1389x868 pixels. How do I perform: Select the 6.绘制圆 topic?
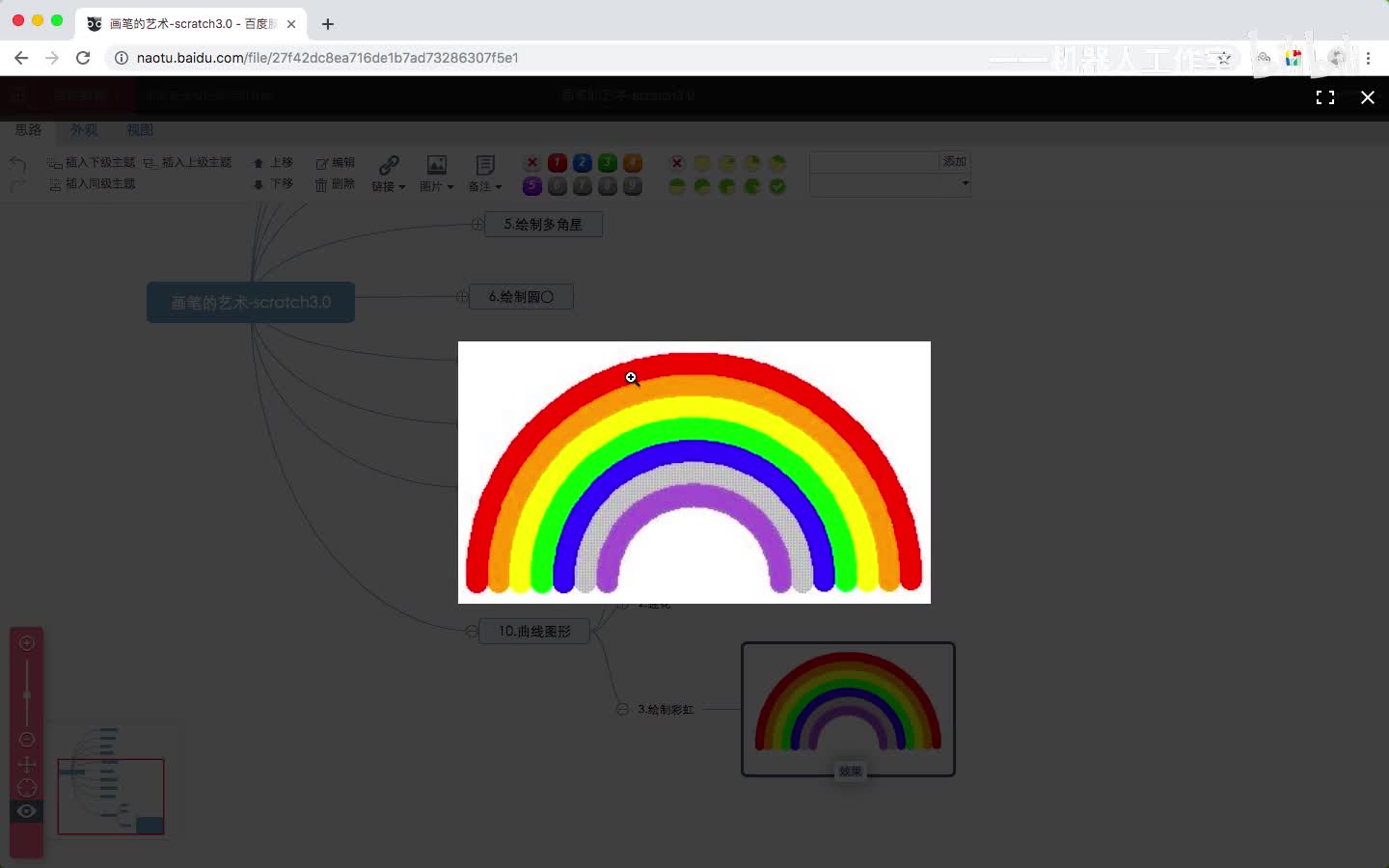pos(521,296)
